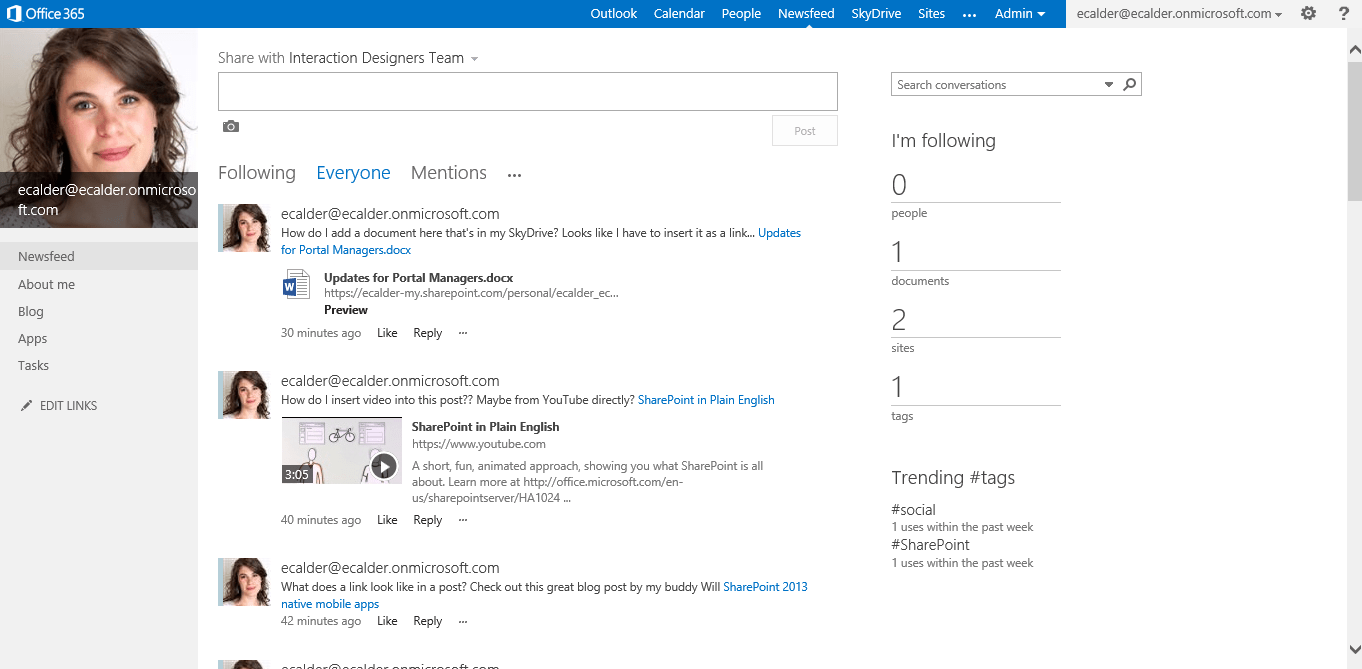Click the camera icon to attach picture
Screen dimensions: 1362x669
(x=231, y=127)
